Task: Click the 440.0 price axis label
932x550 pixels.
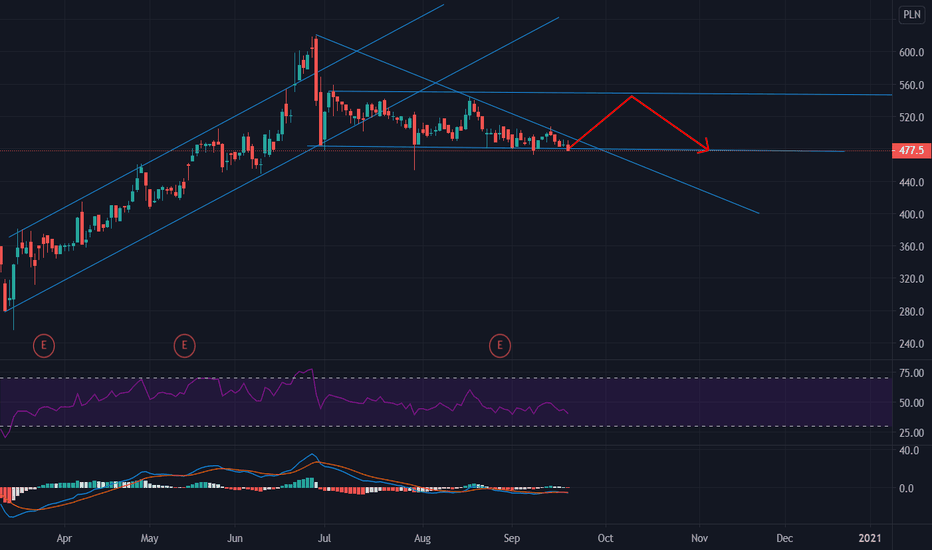Action: pyautogui.click(x=911, y=183)
